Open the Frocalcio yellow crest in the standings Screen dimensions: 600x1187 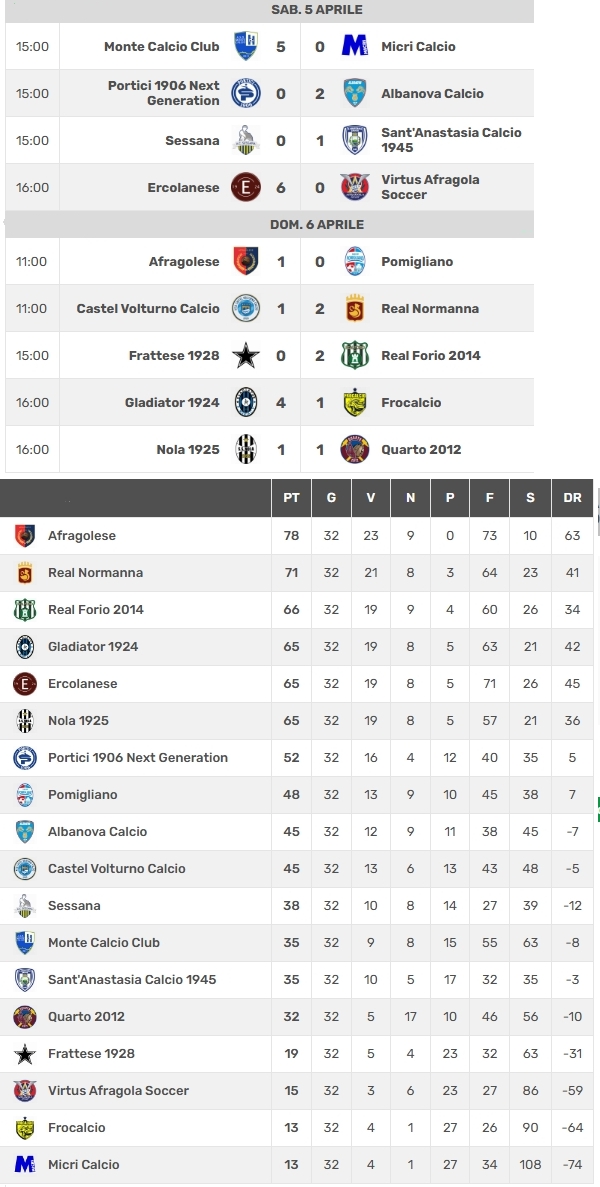25,1127
